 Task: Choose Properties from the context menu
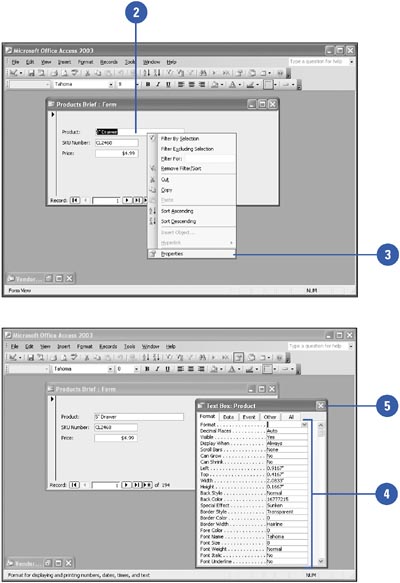tap(192, 254)
